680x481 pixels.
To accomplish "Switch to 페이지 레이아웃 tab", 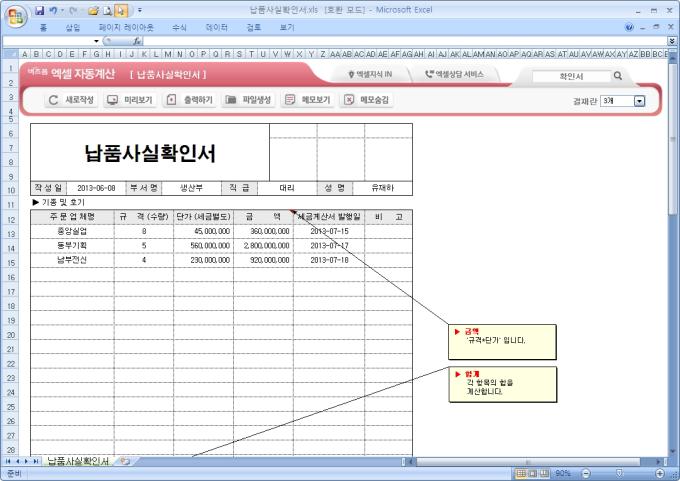I will tap(126, 27).
